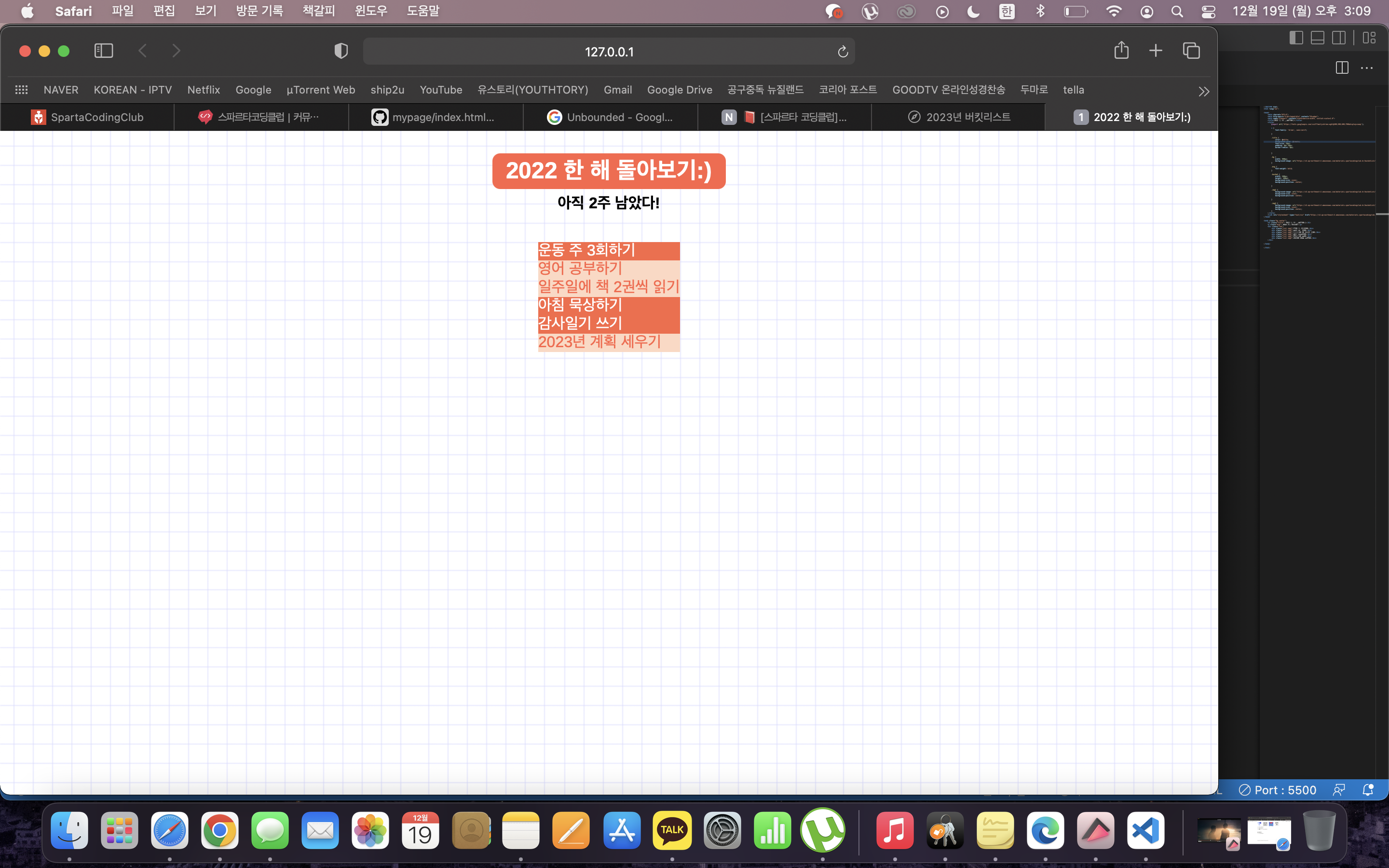
Task: Reload the page with the refresh icon
Action: (843, 52)
